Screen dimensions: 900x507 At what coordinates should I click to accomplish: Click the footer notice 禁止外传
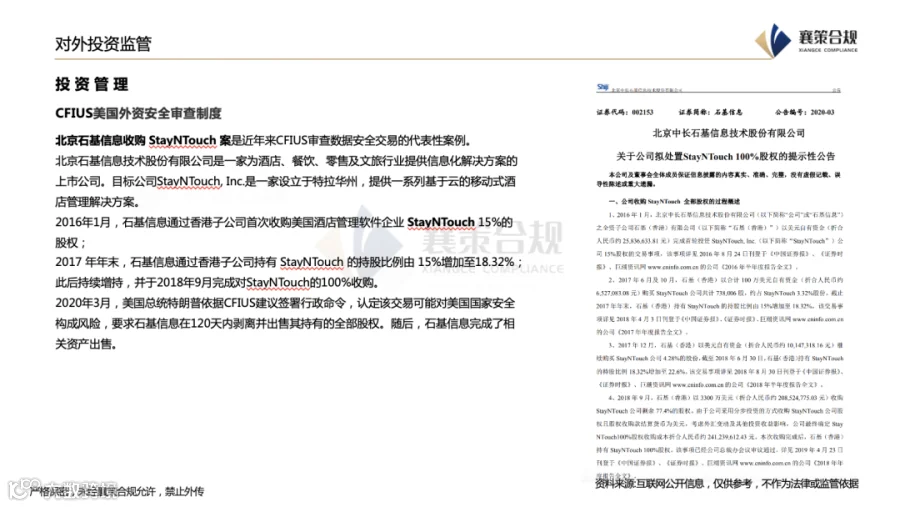184,491
